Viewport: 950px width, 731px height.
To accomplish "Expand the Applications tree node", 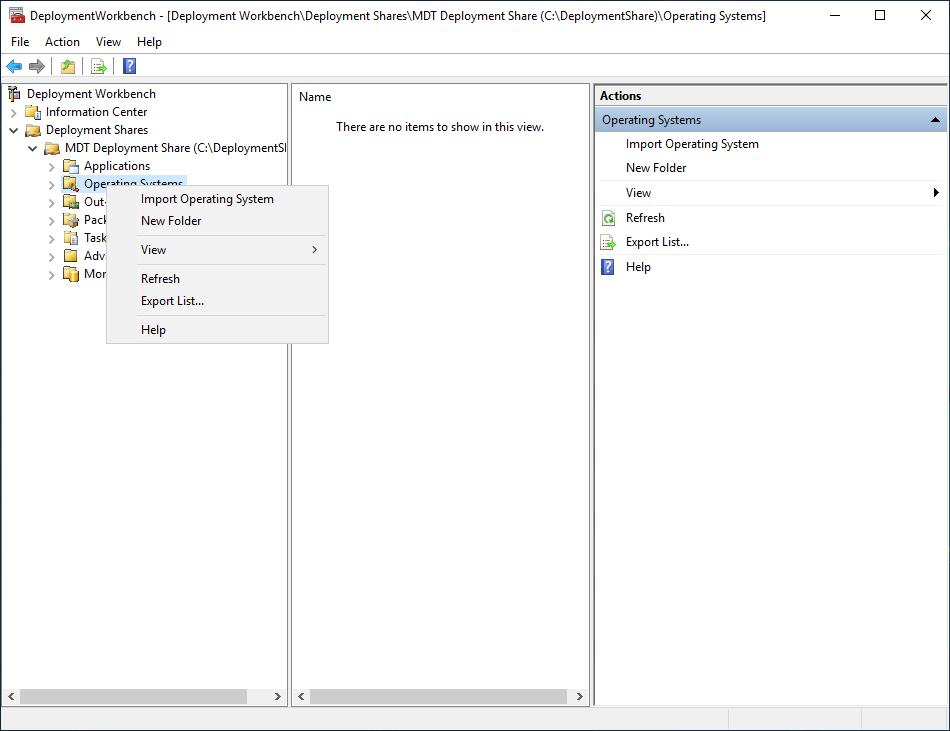I will 52,166.
